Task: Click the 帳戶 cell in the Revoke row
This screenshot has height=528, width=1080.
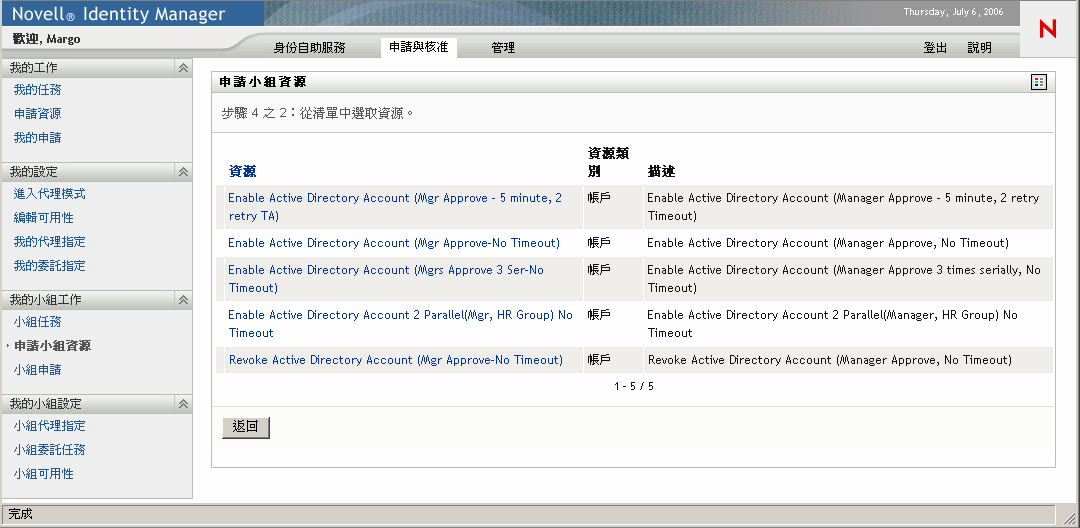Action: (599, 360)
